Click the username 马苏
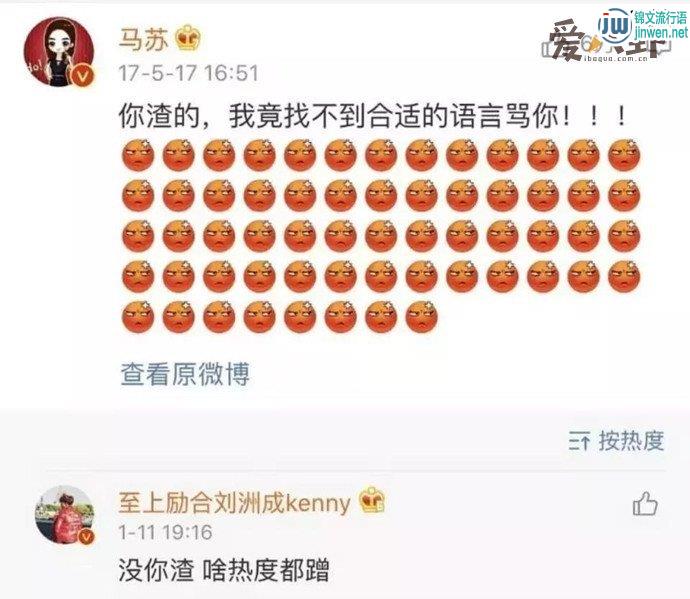The height and width of the screenshot is (599, 690). tap(143, 39)
